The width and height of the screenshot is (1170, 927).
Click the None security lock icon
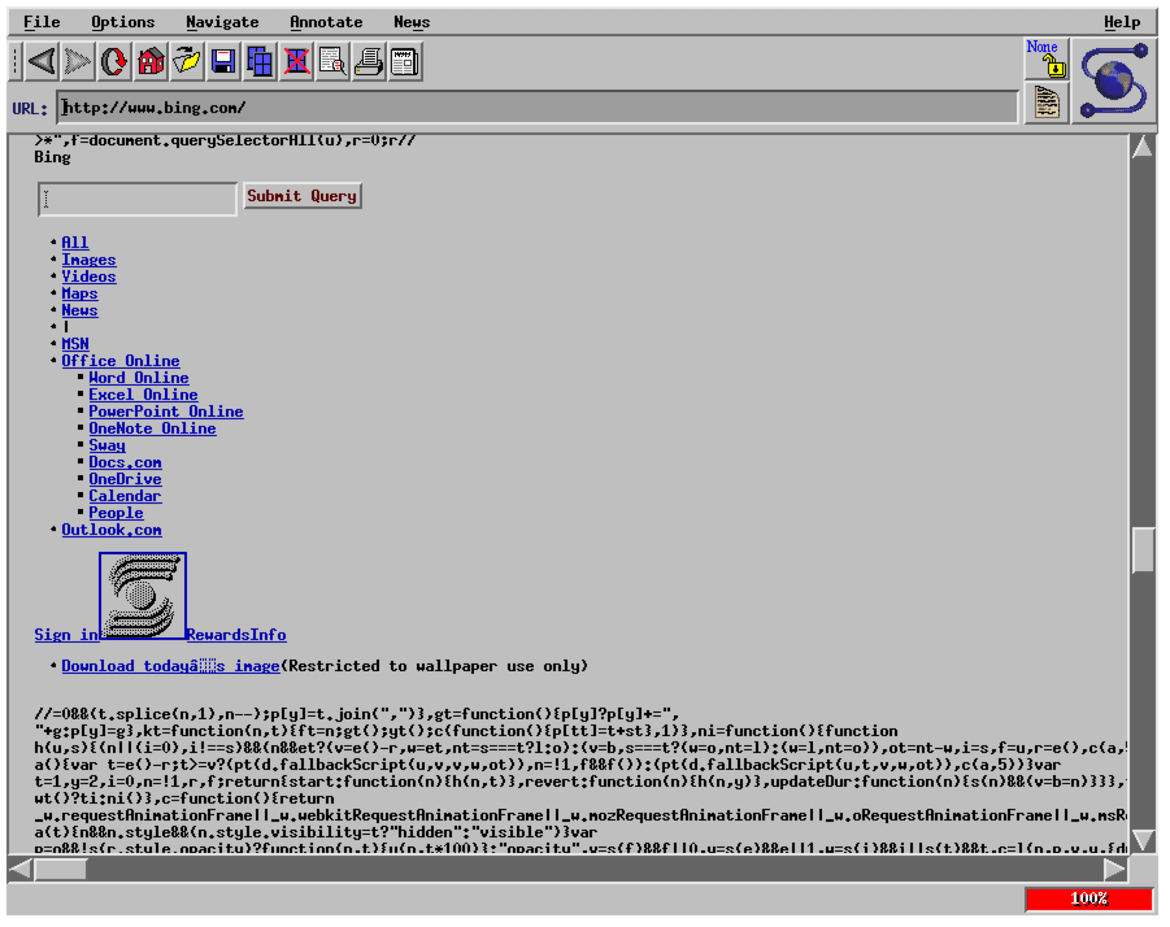(1047, 59)
